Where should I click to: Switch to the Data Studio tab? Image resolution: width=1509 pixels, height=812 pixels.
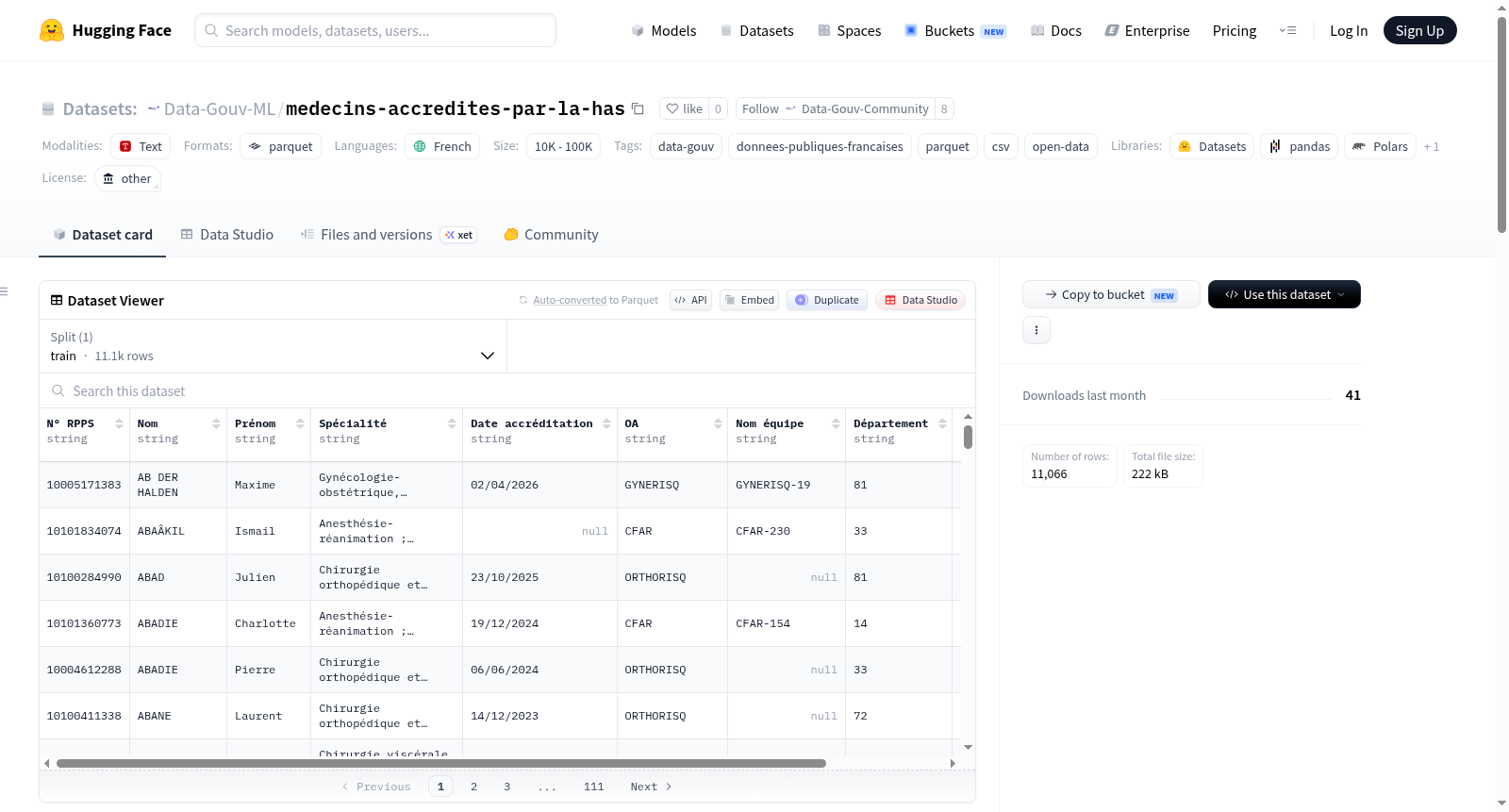[227, 234]
